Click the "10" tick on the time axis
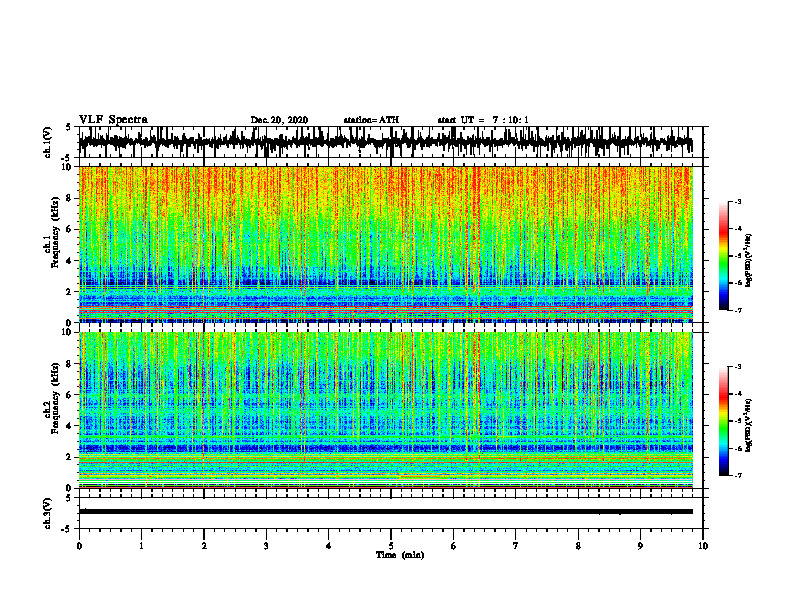 [x=703, y=546]
